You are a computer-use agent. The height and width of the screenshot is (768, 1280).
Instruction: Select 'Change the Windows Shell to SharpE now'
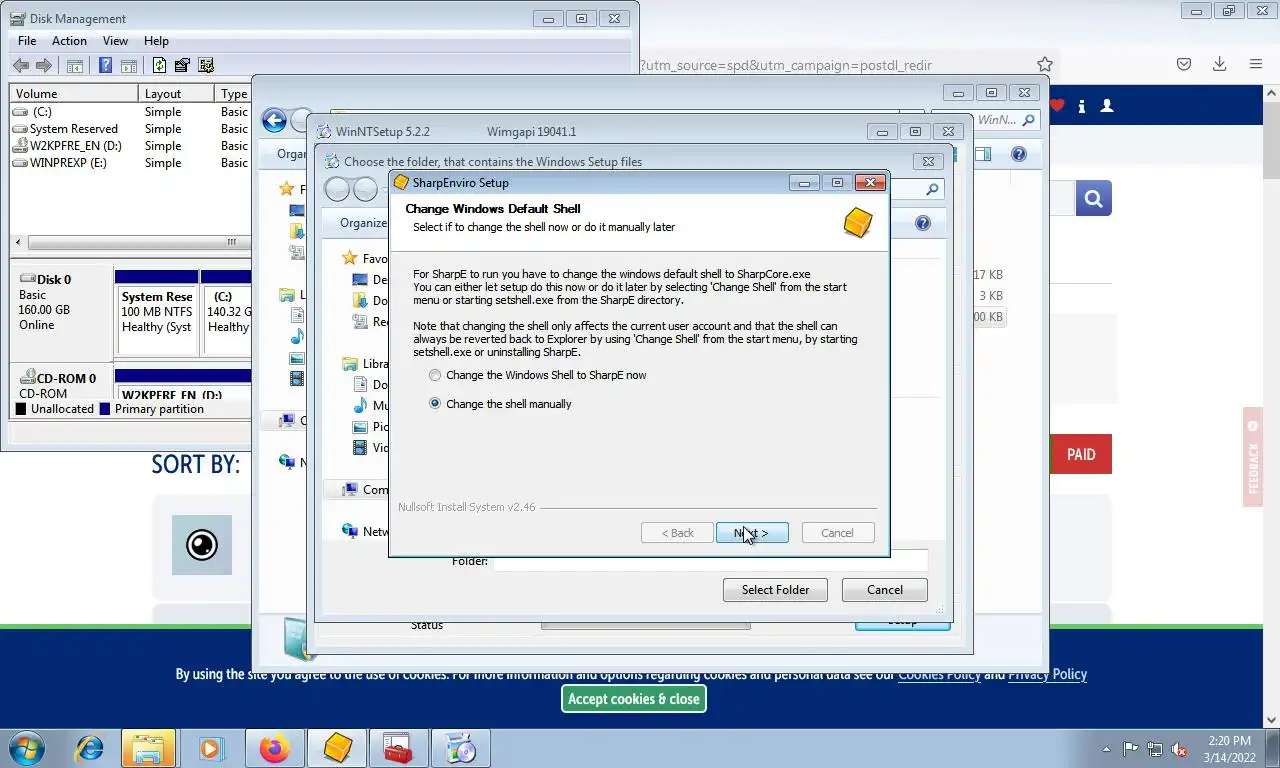(x=538, y=375)
